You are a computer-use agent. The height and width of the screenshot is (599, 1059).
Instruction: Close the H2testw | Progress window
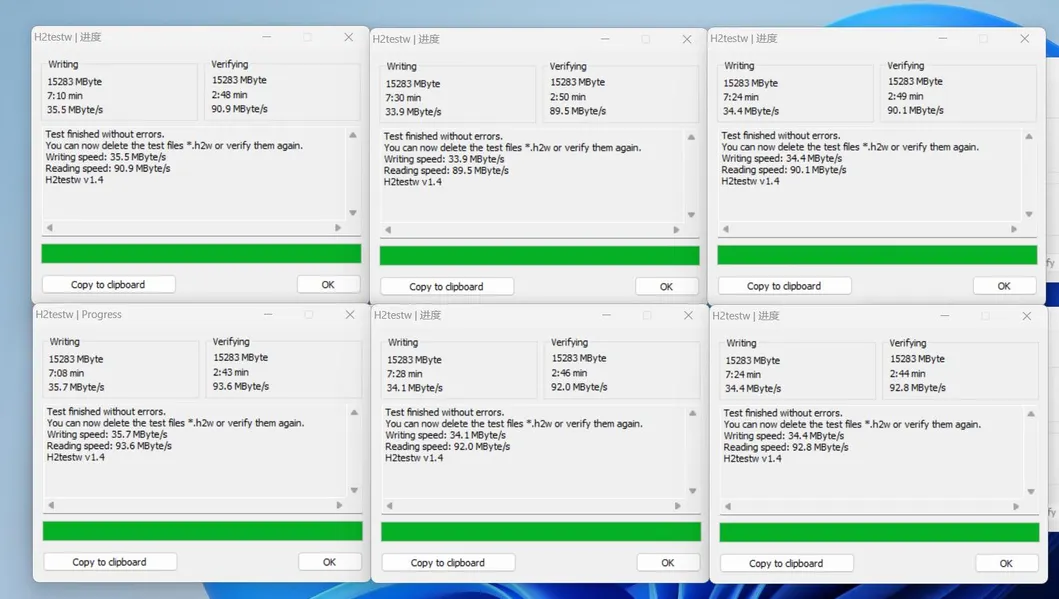350,314
